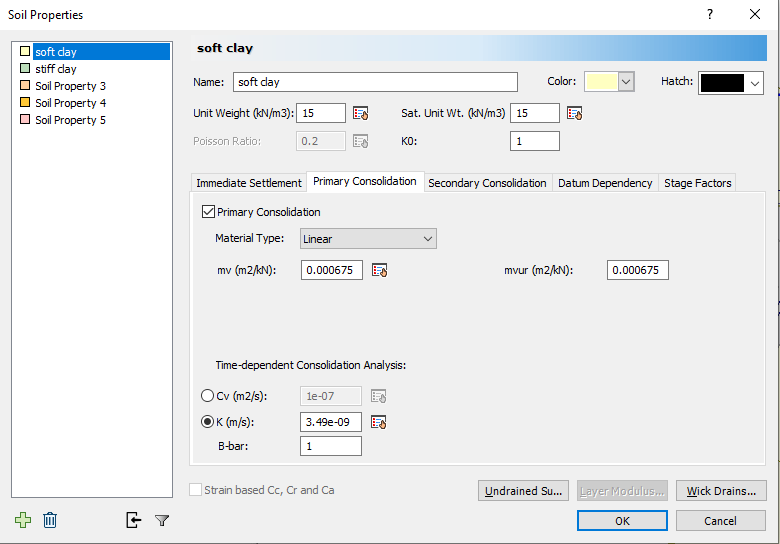Open the Material Type Linear dropdown
This screenshot has height=544, width=780.
tap(368, 239)
